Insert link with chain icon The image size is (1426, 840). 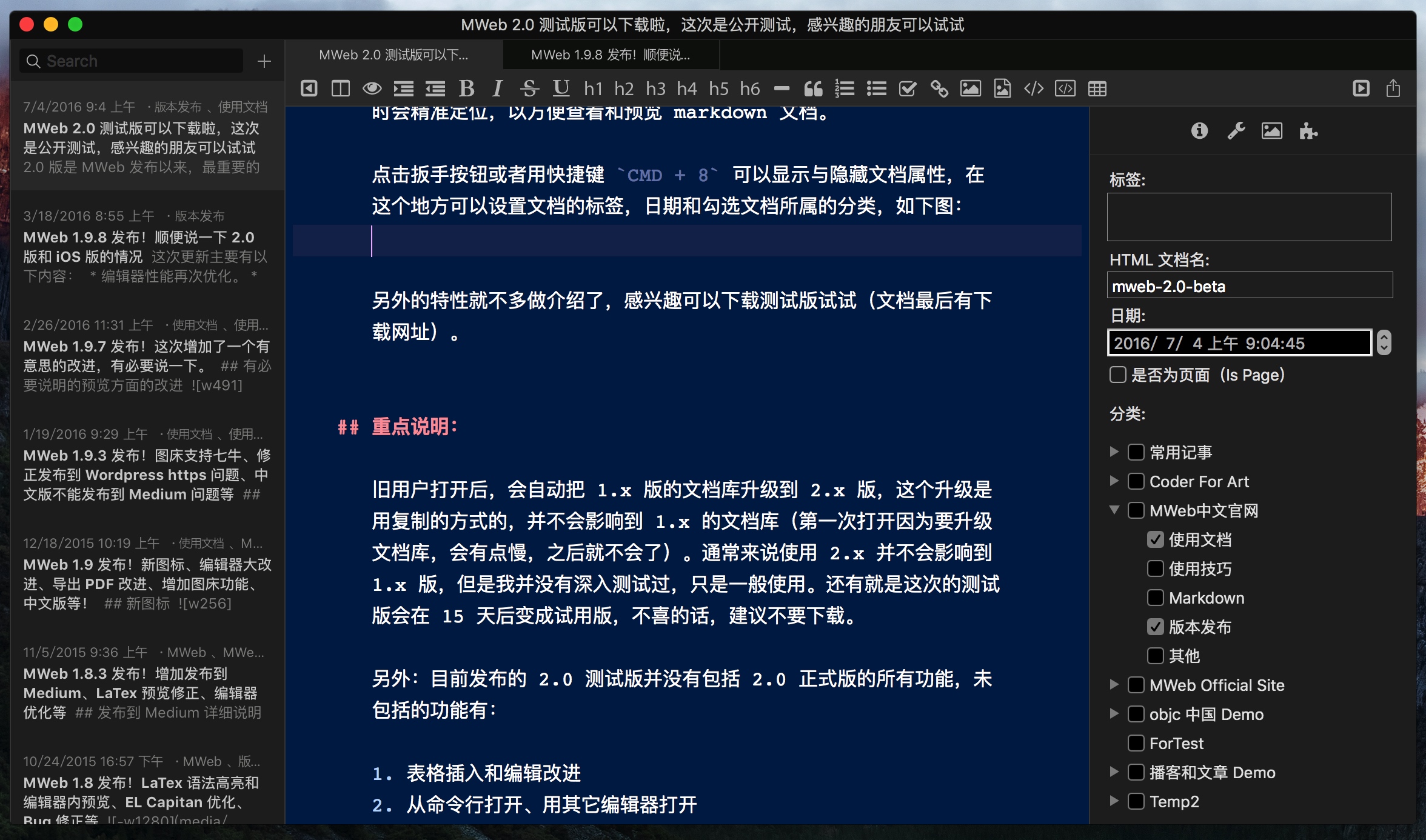tap(939, 88)
